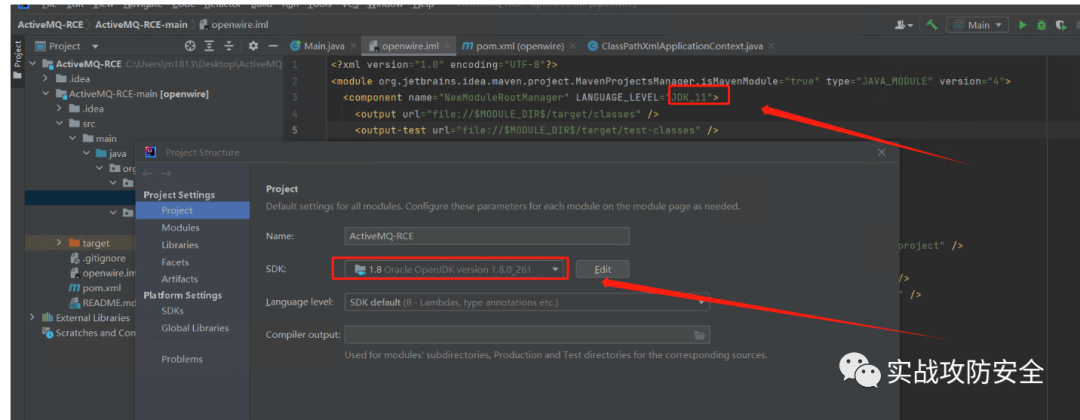Expand the top-level .idea folder
Screen dimensions: 1080x420
click(47, 78)
